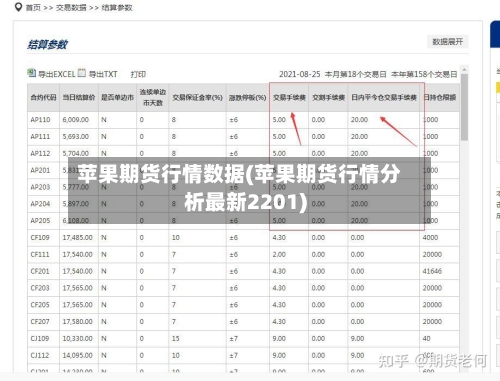Screen dimensions: 500x381
Task: Click the 导出TXT link
Action: pos(103,74)
